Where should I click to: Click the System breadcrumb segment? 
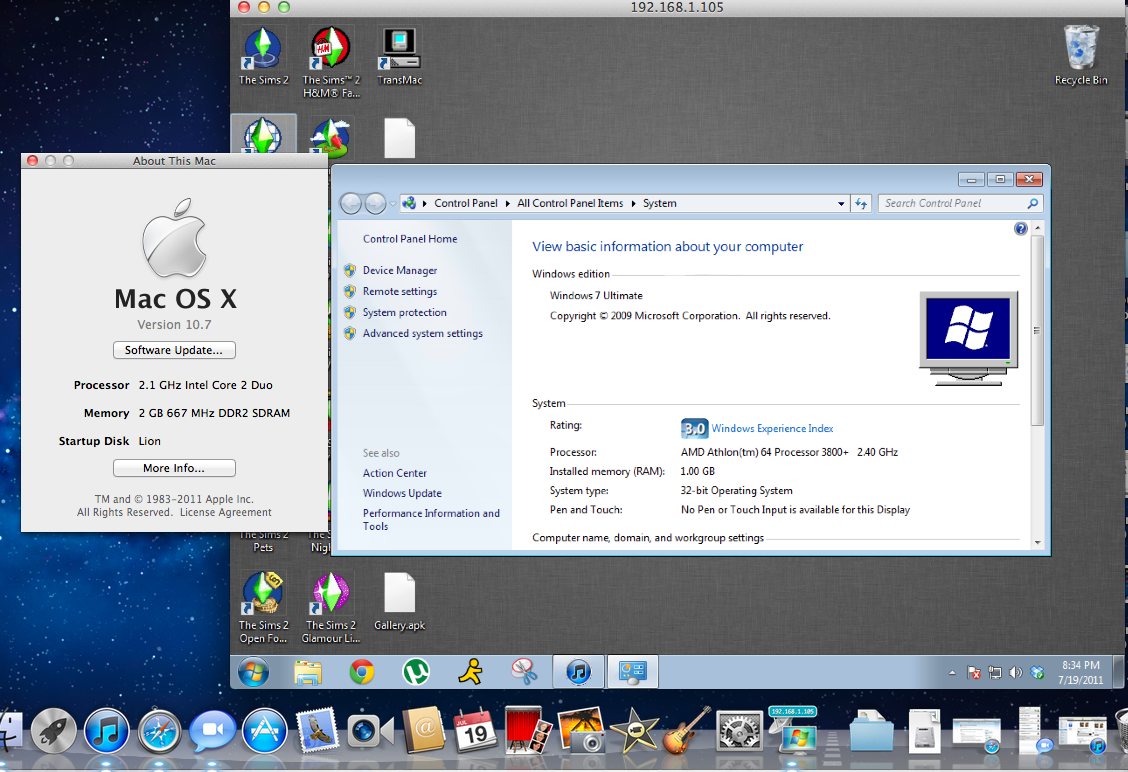point(660,204)
